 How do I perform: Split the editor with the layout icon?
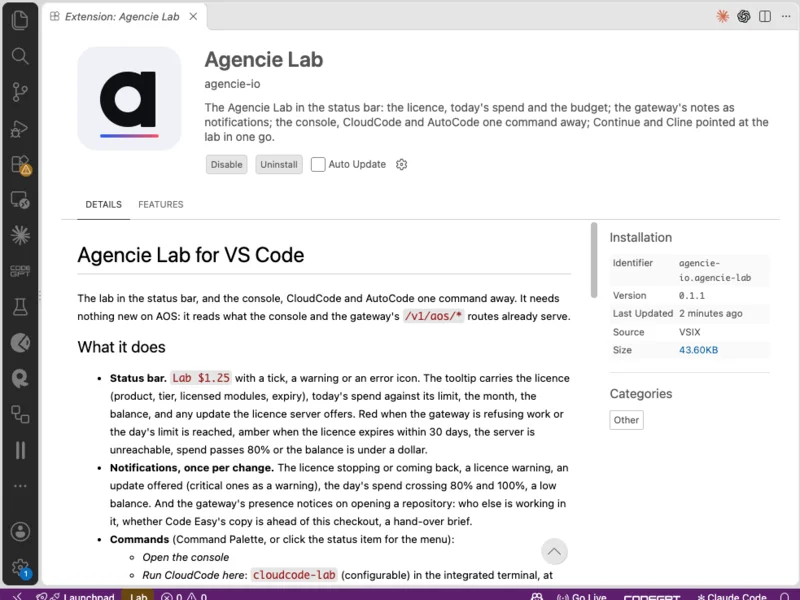click(x=765, y=16)
